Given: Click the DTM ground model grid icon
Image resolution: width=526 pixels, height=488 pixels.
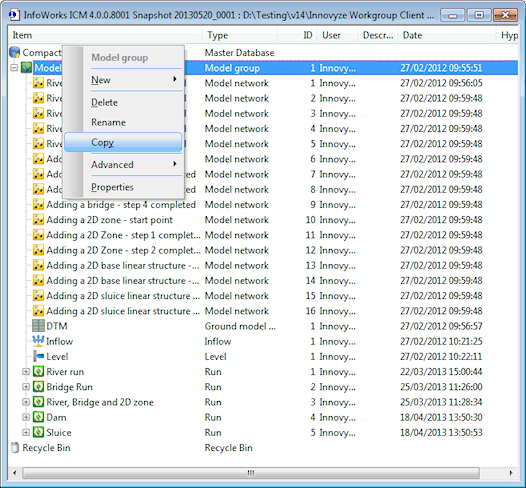Looking at the screenshot, I should [x=38, y=326].
